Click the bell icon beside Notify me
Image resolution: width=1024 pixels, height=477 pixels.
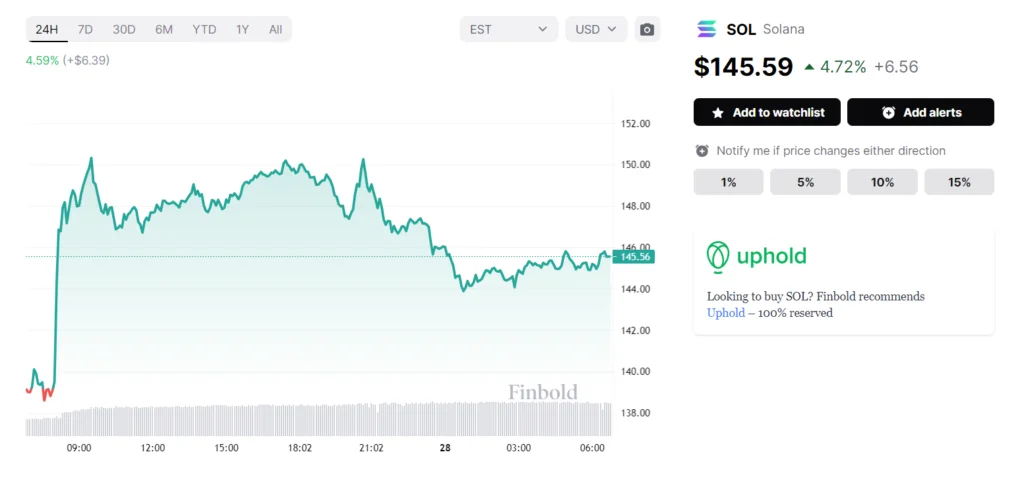coord(702,151)
